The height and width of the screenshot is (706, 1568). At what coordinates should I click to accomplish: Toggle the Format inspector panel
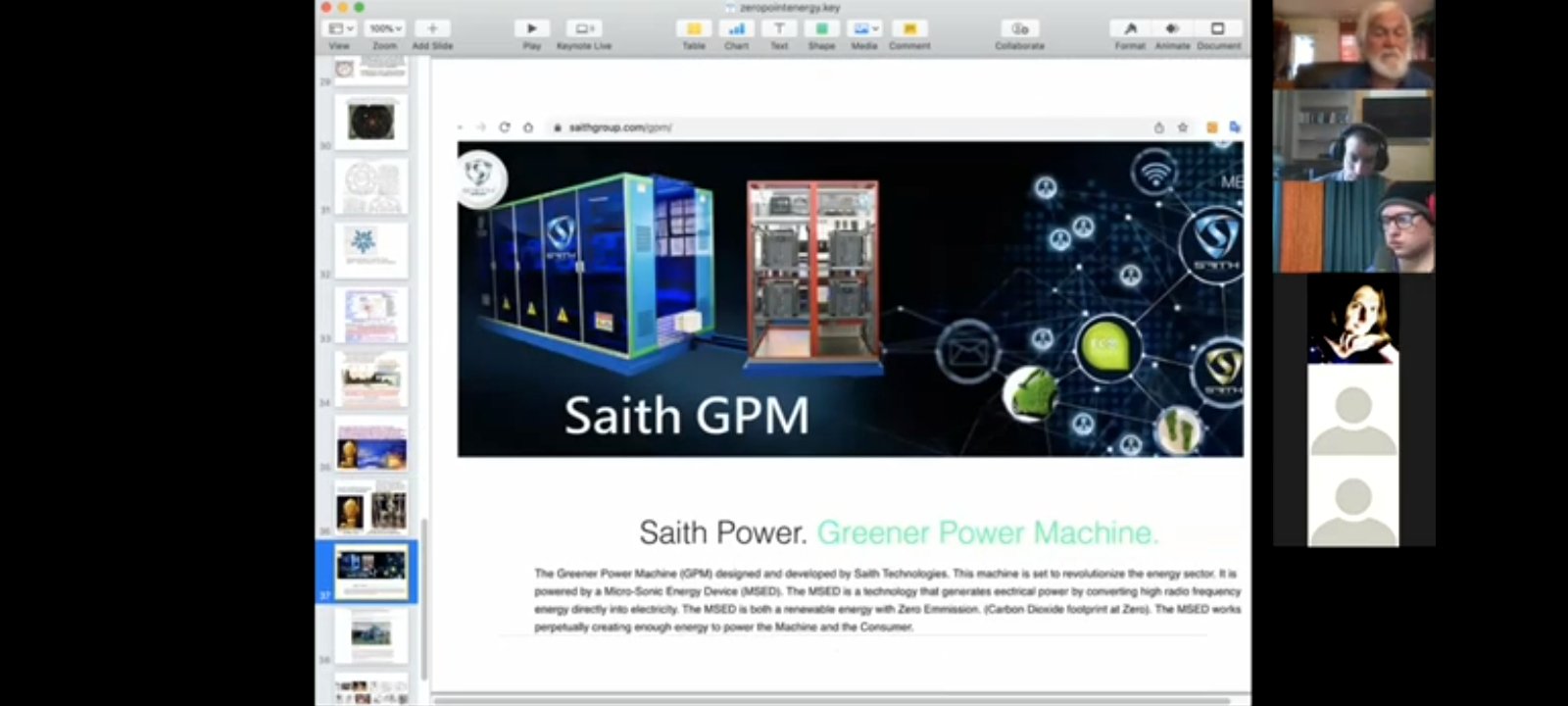coord(1130,29)
